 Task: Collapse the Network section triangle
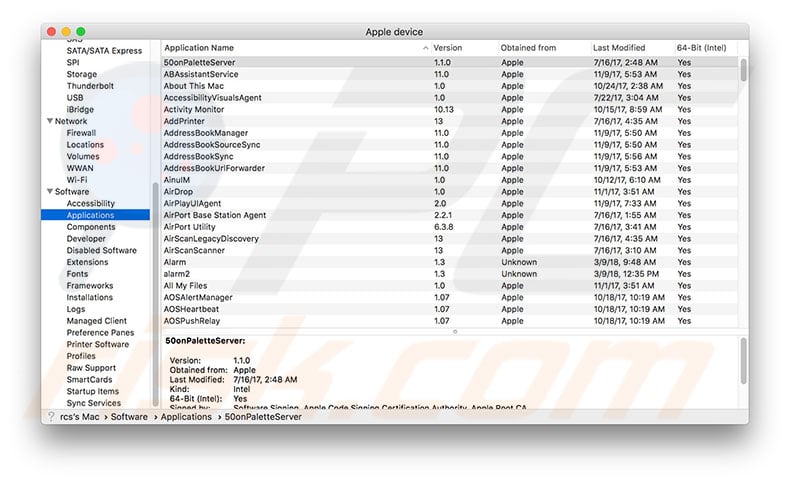[x=50, y=121]
